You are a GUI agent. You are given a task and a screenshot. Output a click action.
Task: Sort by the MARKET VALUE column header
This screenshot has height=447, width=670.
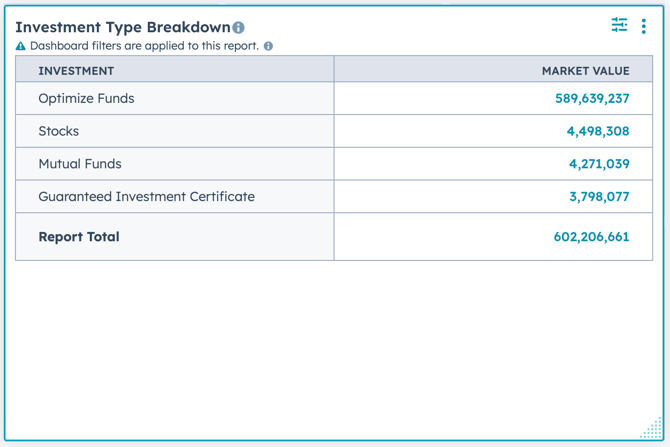pyautogui.click(x=585, y=71)
